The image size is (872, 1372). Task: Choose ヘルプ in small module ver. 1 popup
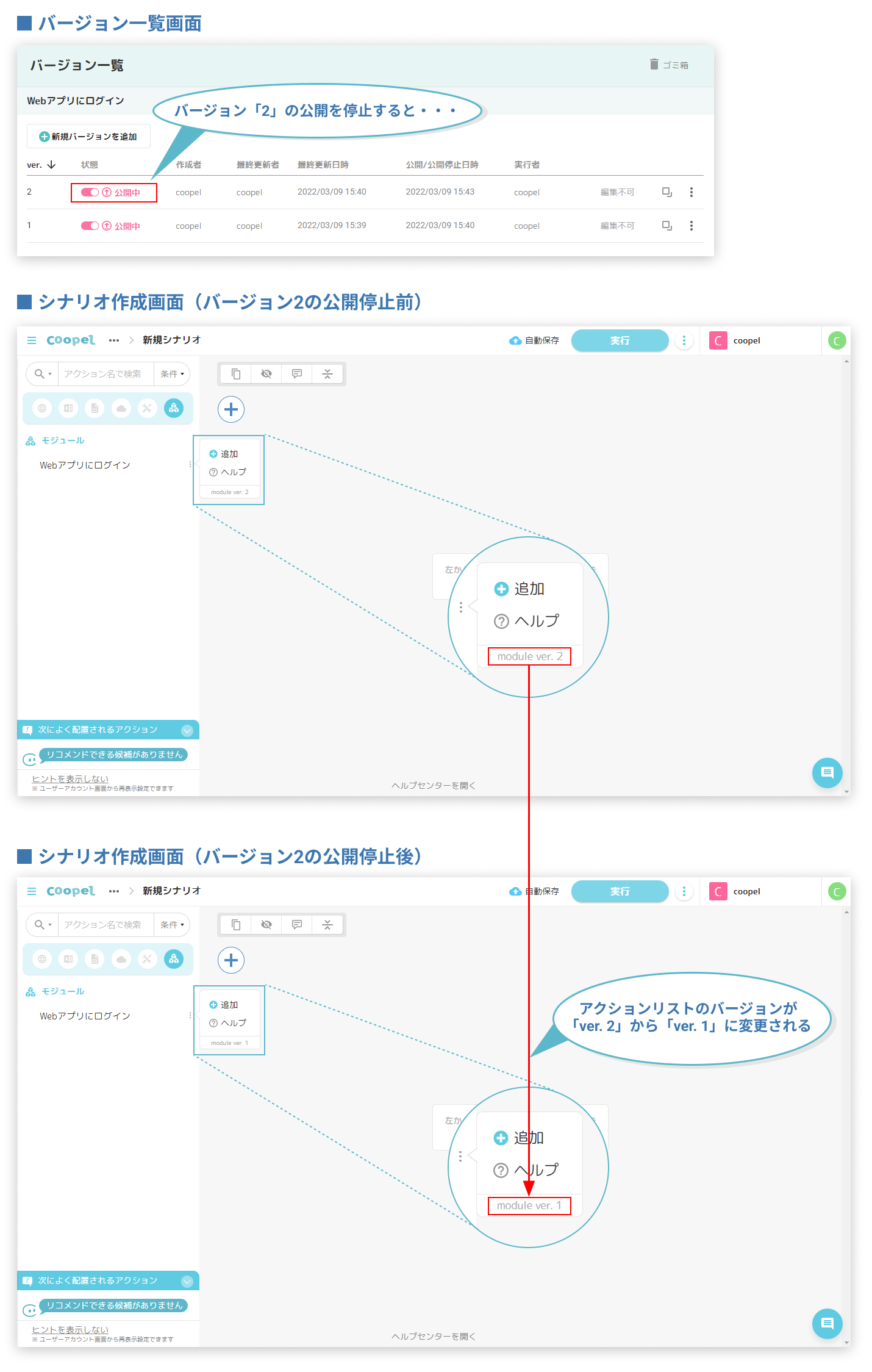(x=228, y=1023)
